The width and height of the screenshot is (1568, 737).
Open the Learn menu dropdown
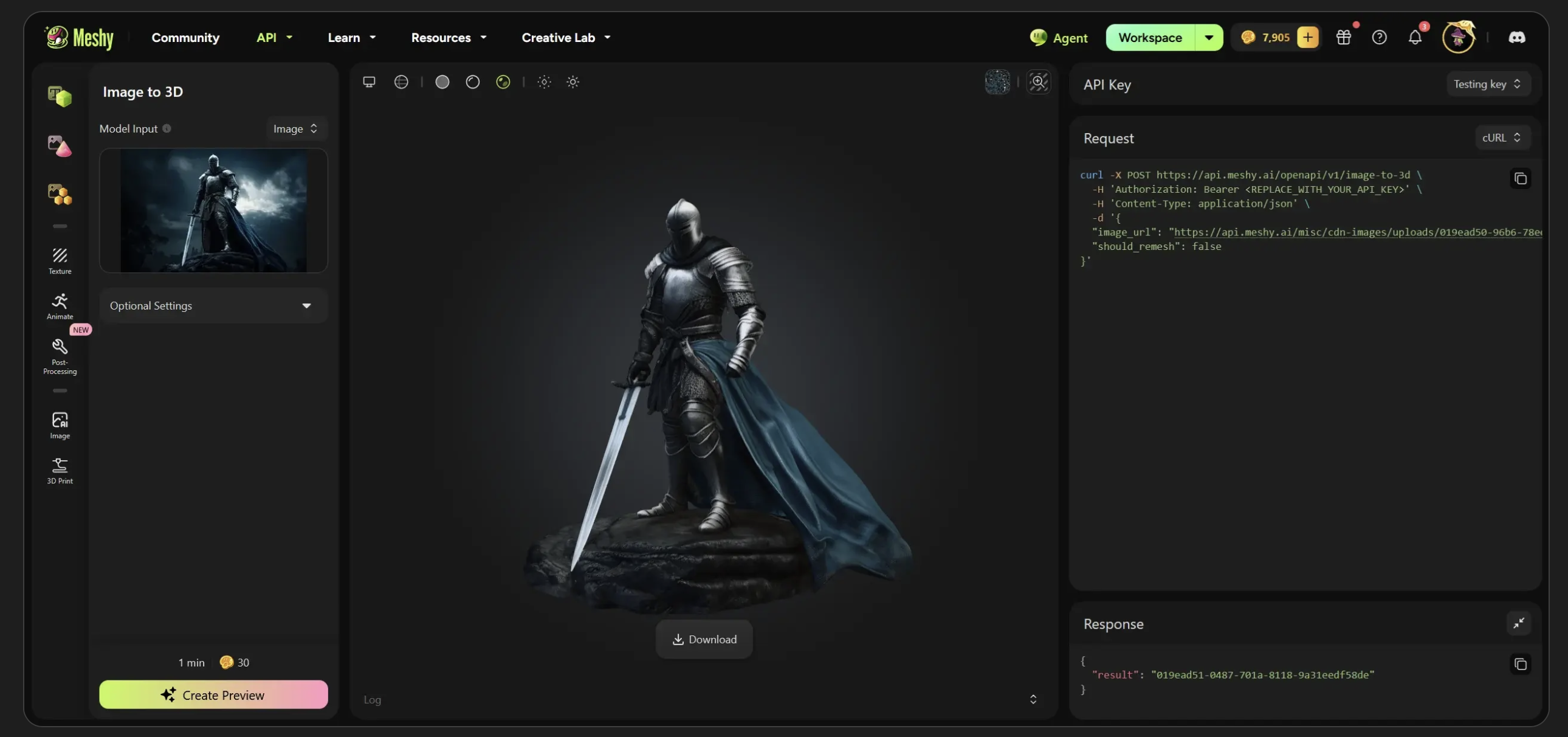tap(352, 38)
